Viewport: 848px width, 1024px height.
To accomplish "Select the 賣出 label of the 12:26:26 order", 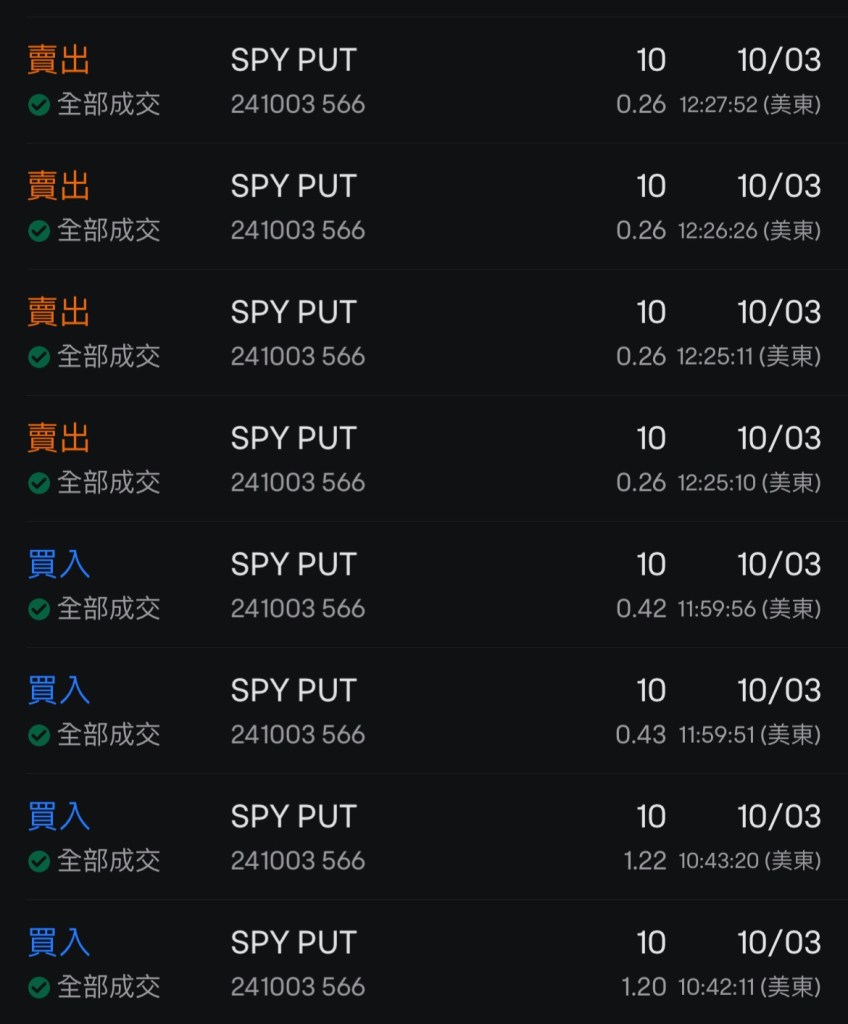I will (x=59, y=186).
